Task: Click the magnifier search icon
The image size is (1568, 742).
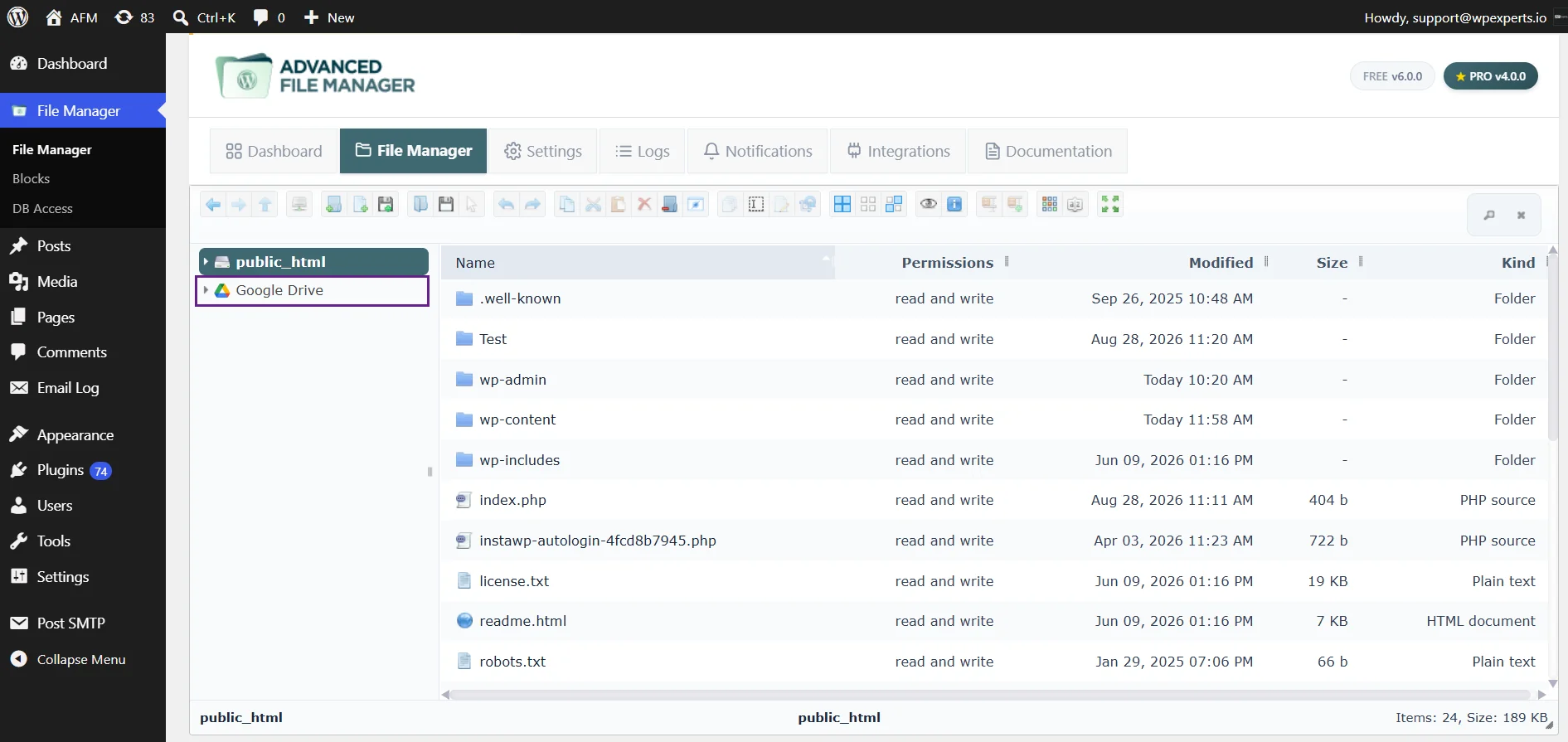Action: (x=1489, y=216)
